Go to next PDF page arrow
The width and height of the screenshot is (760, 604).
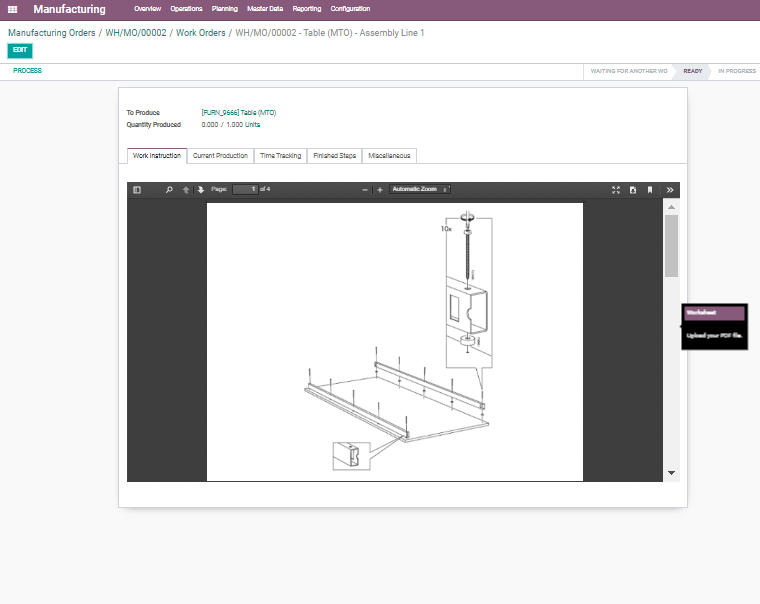pos(200,189)
